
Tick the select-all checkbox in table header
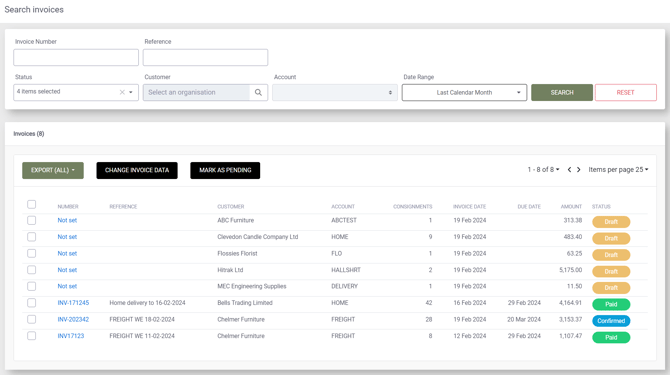pyautogui.click(x=32, y=204)
